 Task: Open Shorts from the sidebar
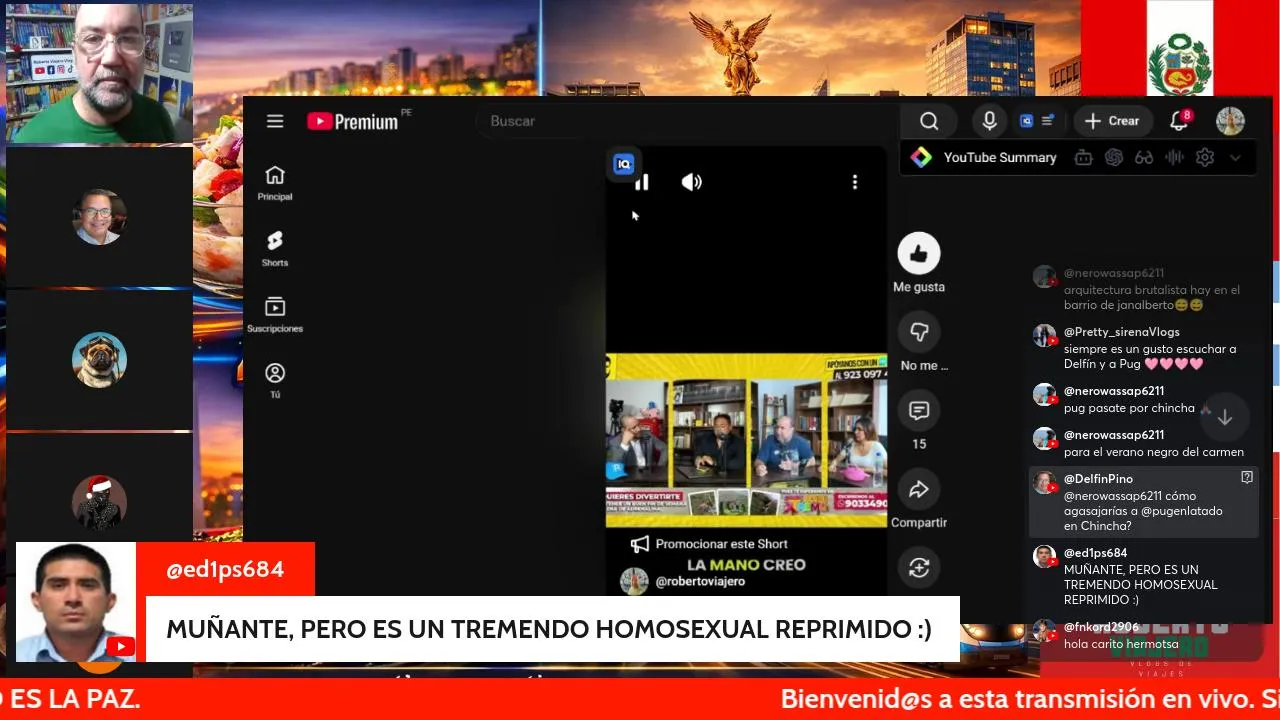[275, 249]
